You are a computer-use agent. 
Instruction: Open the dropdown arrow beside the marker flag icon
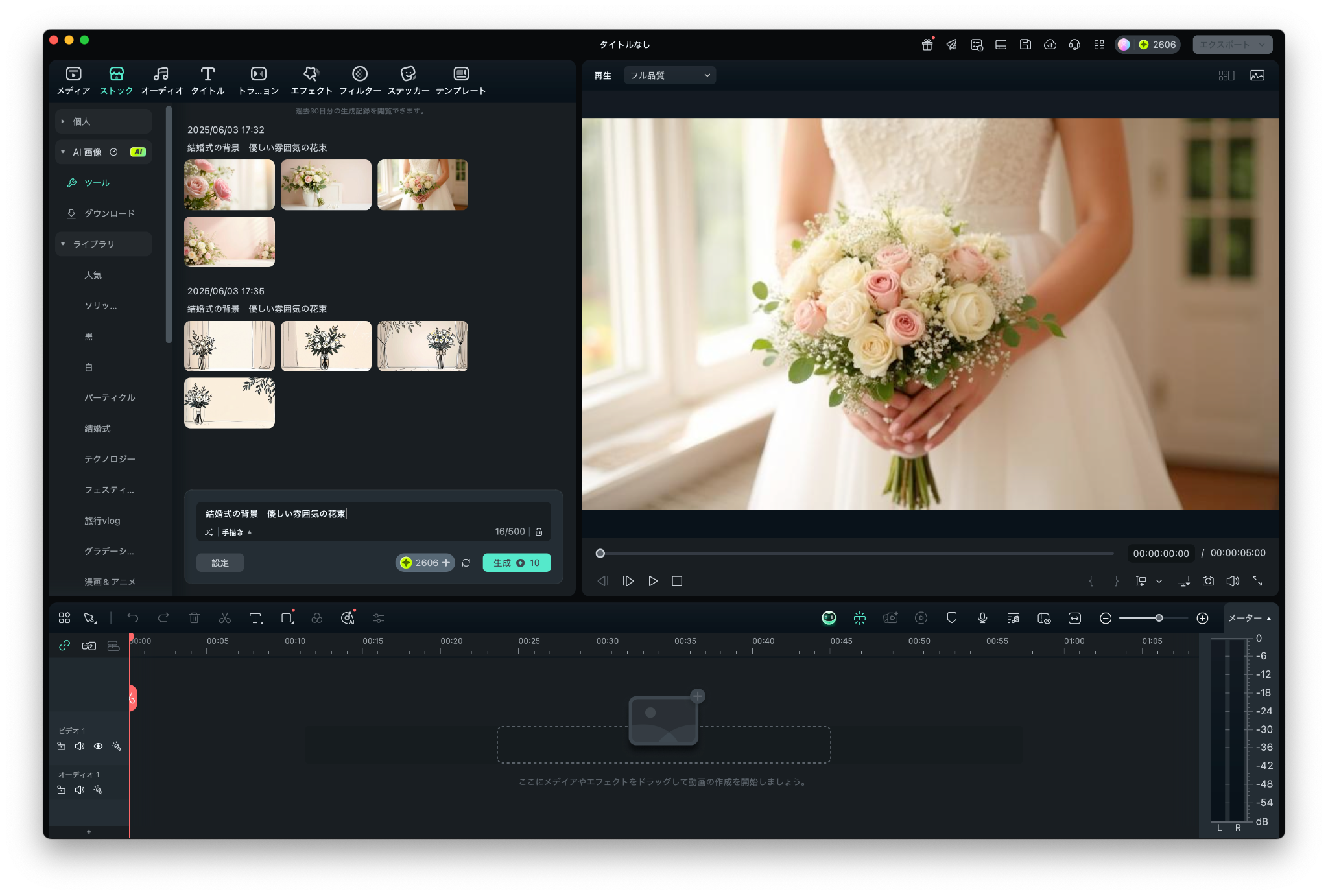[x=1159, y=581]
